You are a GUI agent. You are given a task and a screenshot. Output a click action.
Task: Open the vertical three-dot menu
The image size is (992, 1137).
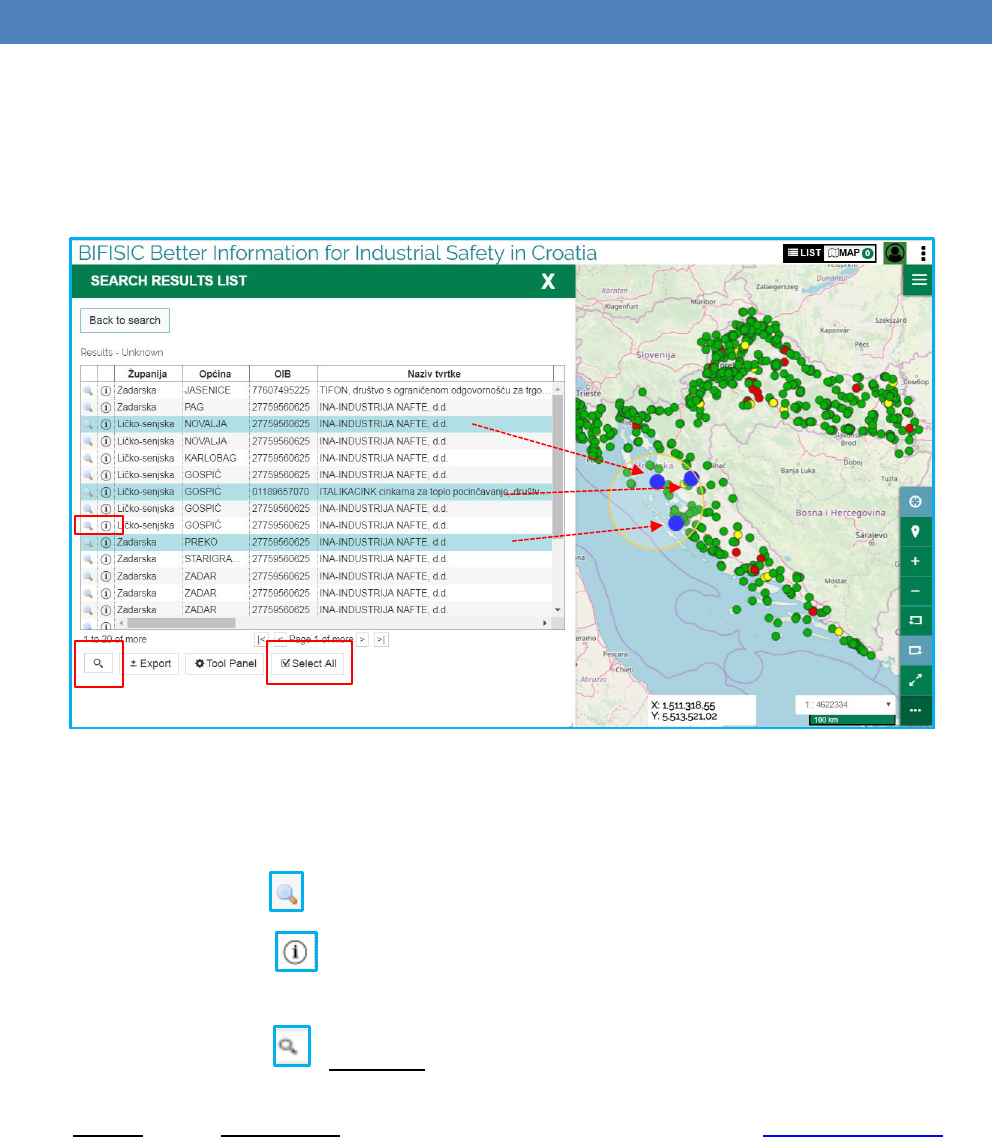tap(922, 253)
